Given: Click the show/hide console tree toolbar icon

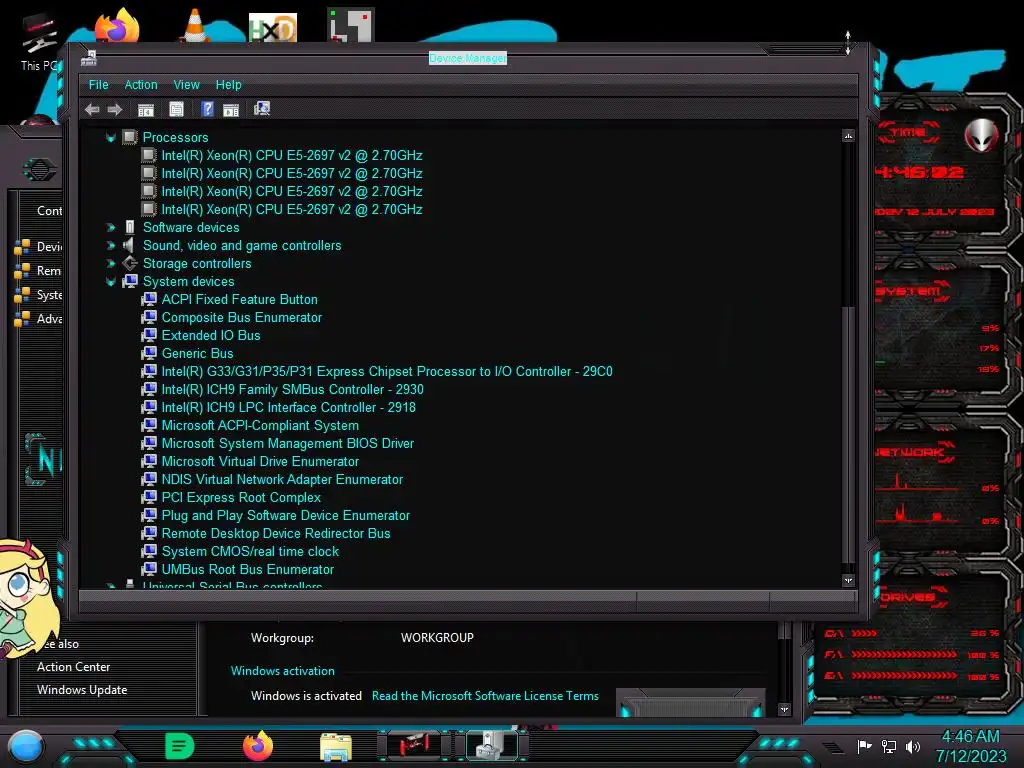Looking at the screenshot, I should 146,110.
